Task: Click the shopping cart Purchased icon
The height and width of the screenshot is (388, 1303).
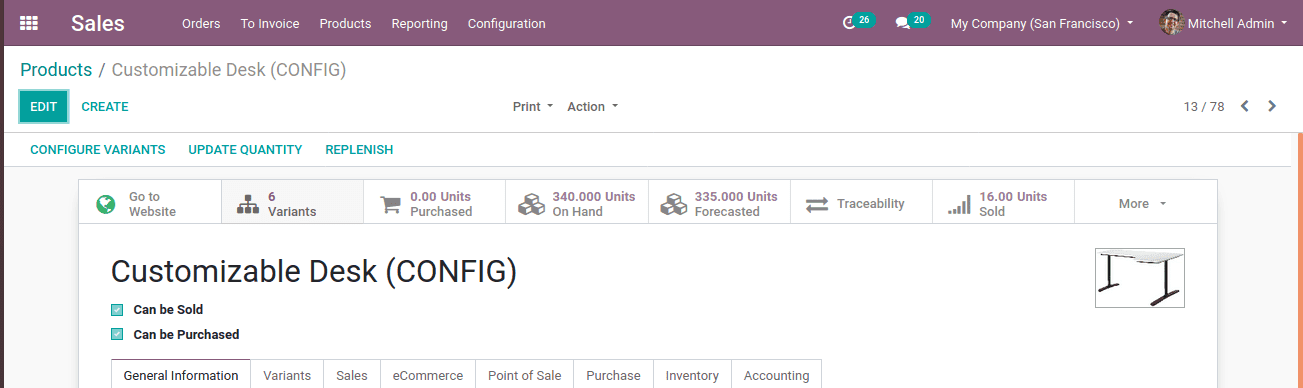Action: tap(391, 204)
